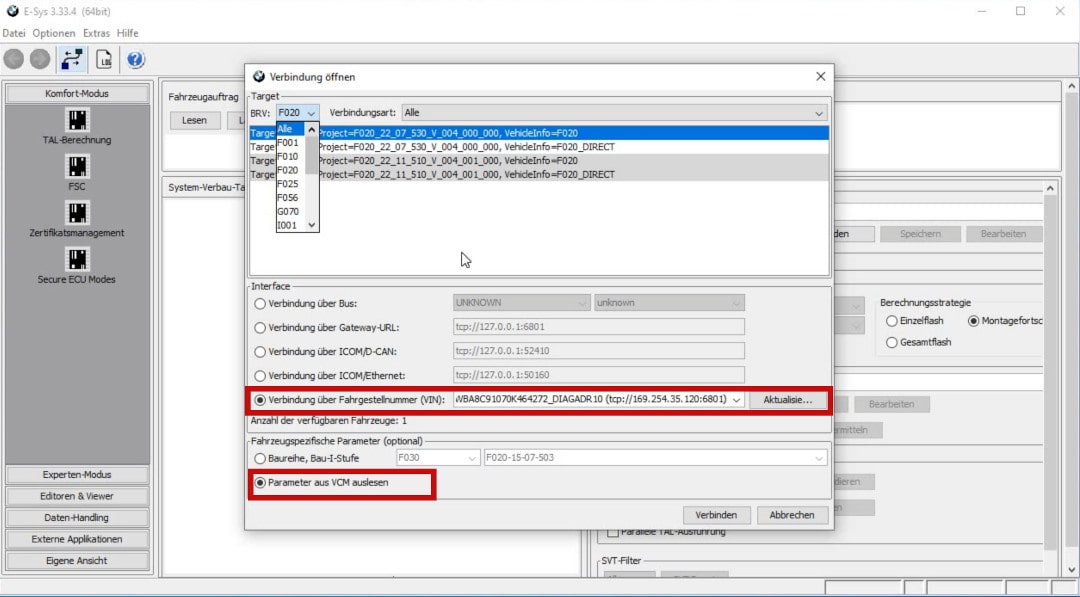Pick F056 from the BRV list
Image resolution: width=1080 pixels, height=597 pixels.
[x=288, y=198]
